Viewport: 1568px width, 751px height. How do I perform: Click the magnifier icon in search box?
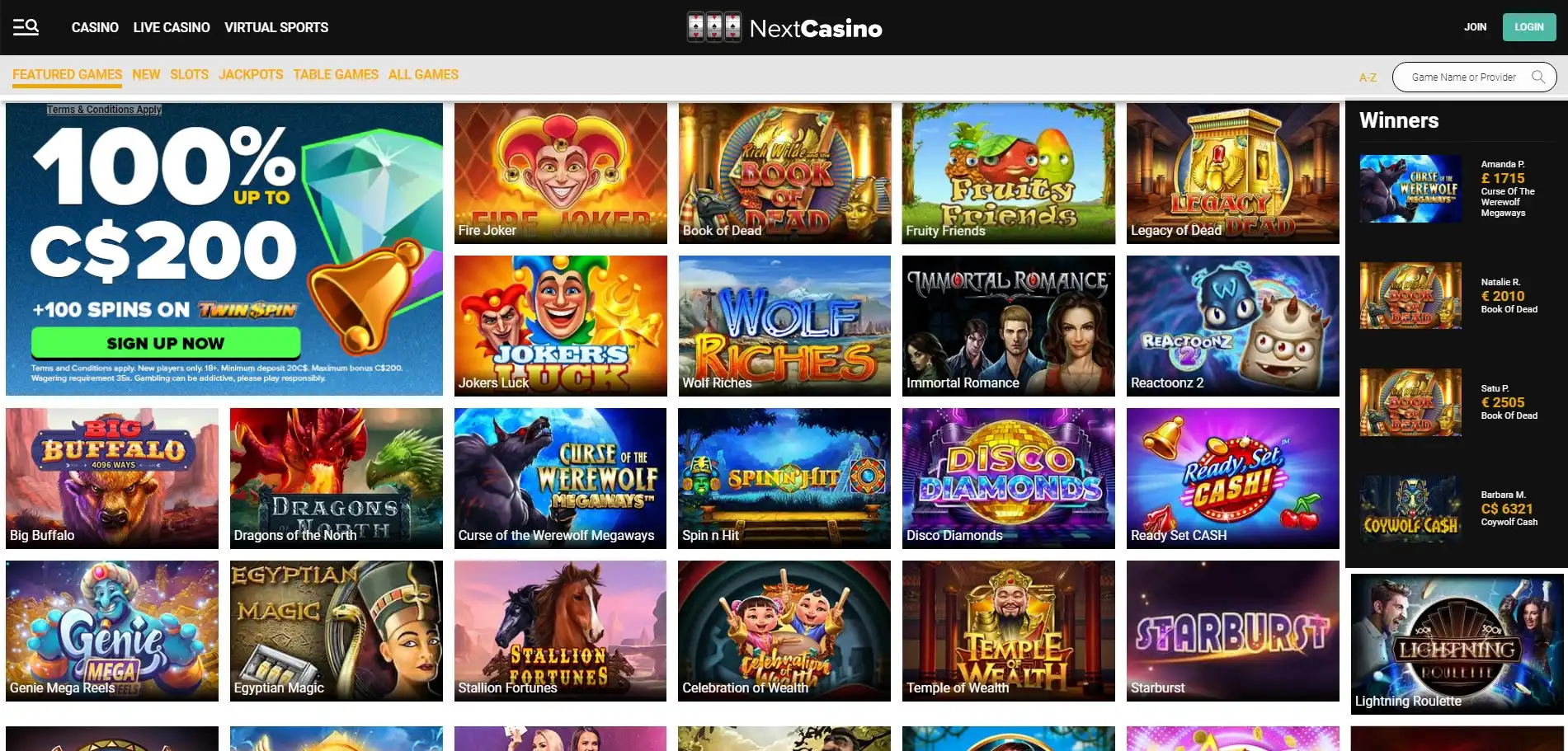(x=1537, y=77)
